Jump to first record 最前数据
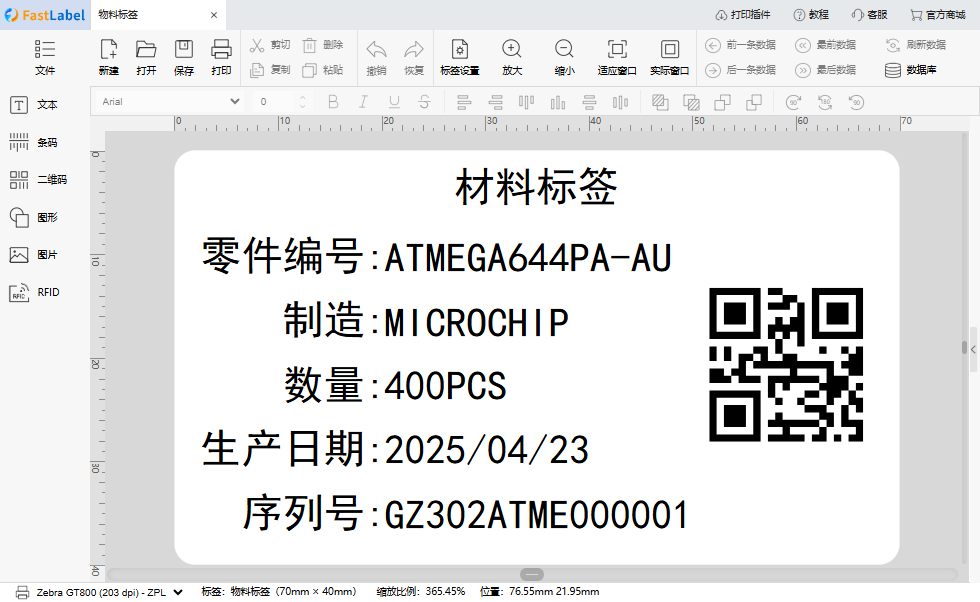The height and width of the screenshot is (602, 980). 826,45
